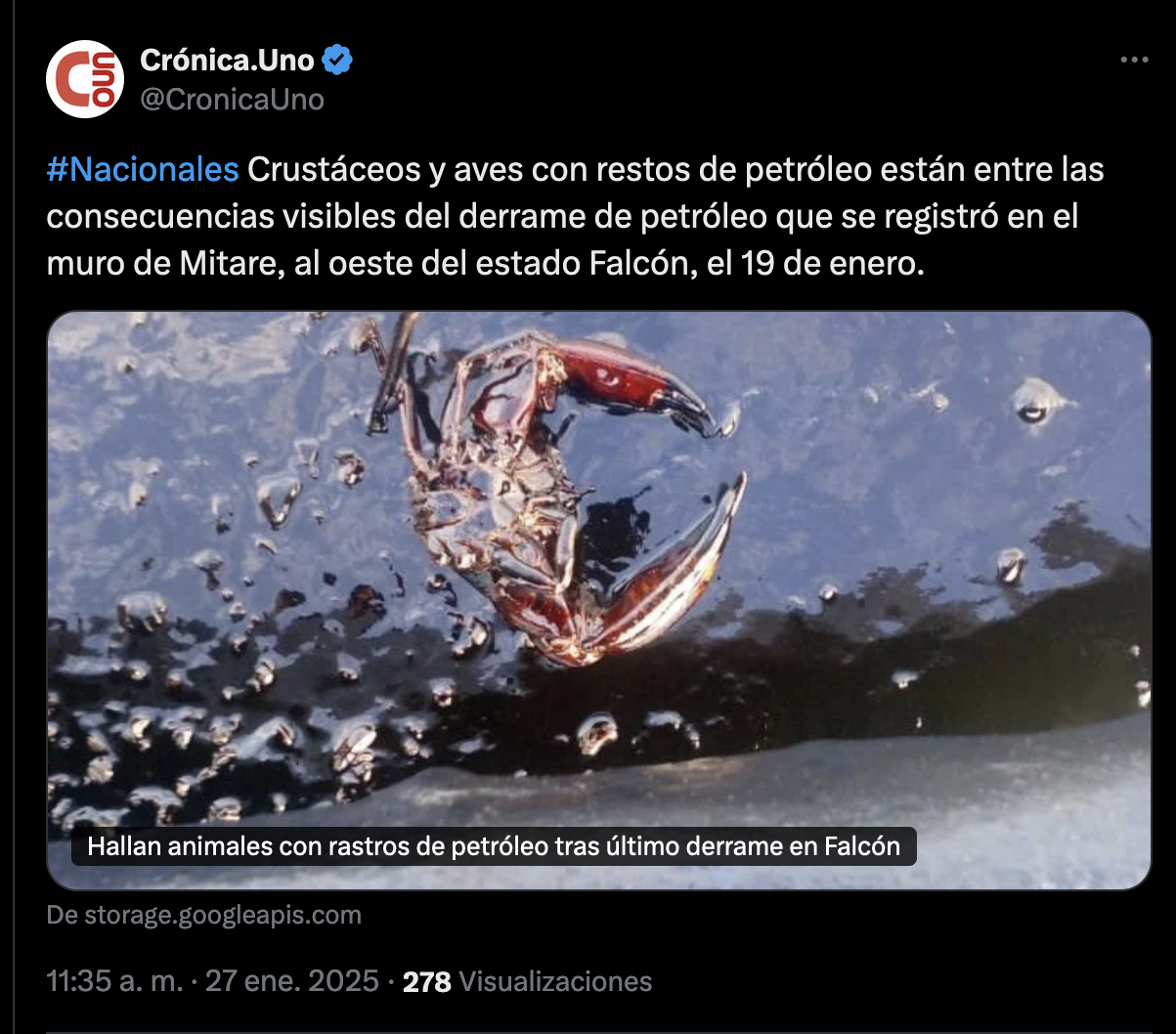Click the 'Hallan animales con rastros' caption label

[x=494, y=846]
